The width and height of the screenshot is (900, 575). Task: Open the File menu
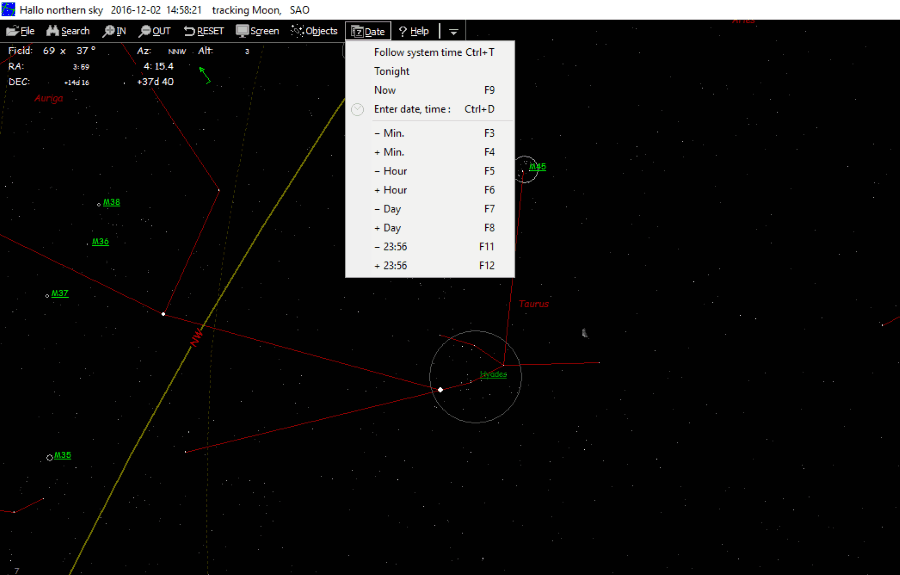click(21, 31)
